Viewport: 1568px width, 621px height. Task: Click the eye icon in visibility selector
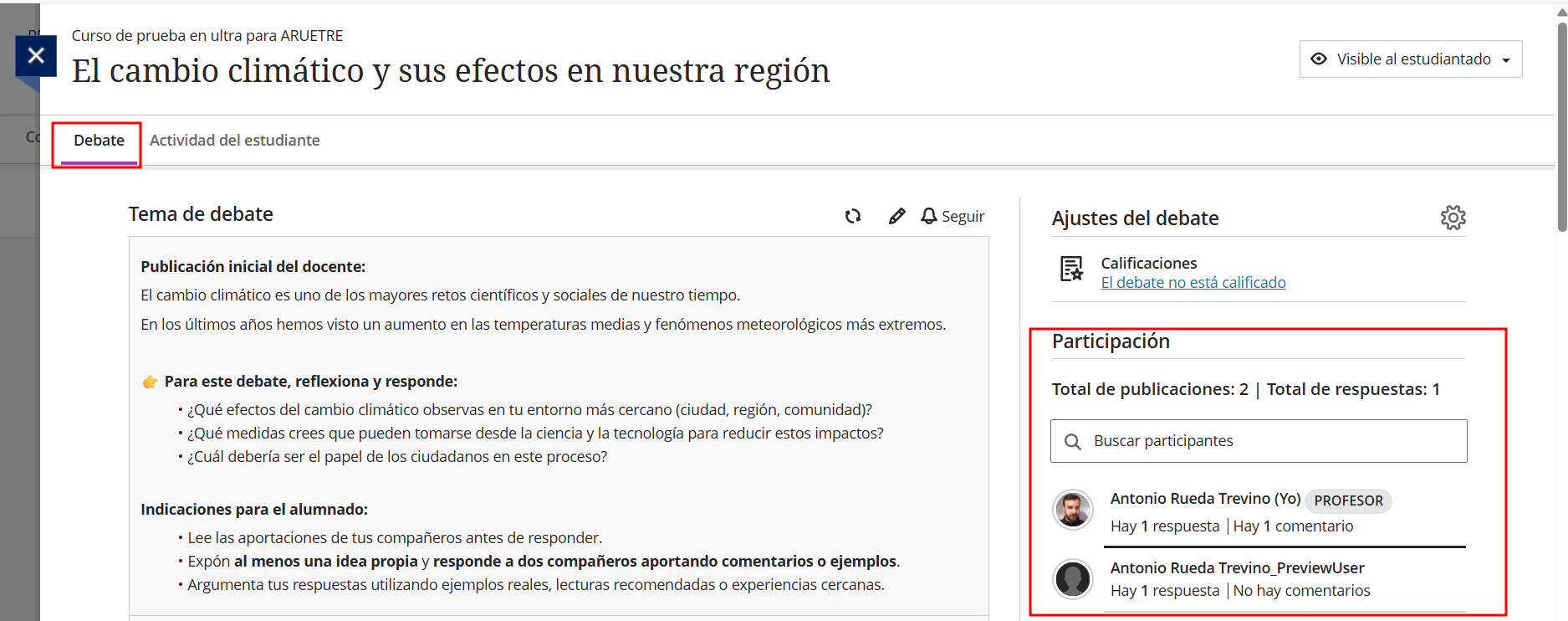coord(1319,59)
